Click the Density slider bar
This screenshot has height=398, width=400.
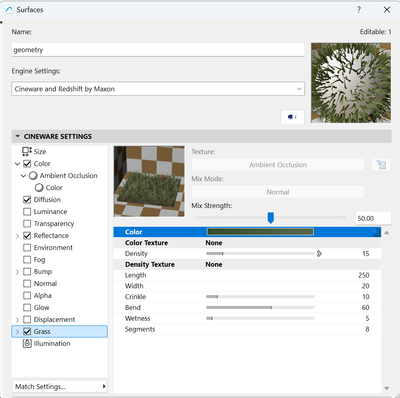260,254
